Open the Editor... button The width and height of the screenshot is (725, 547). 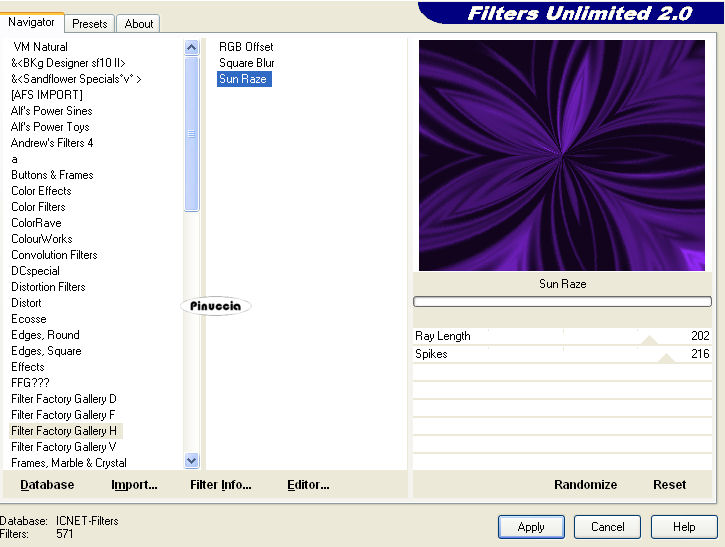click(x=308, y=485)
